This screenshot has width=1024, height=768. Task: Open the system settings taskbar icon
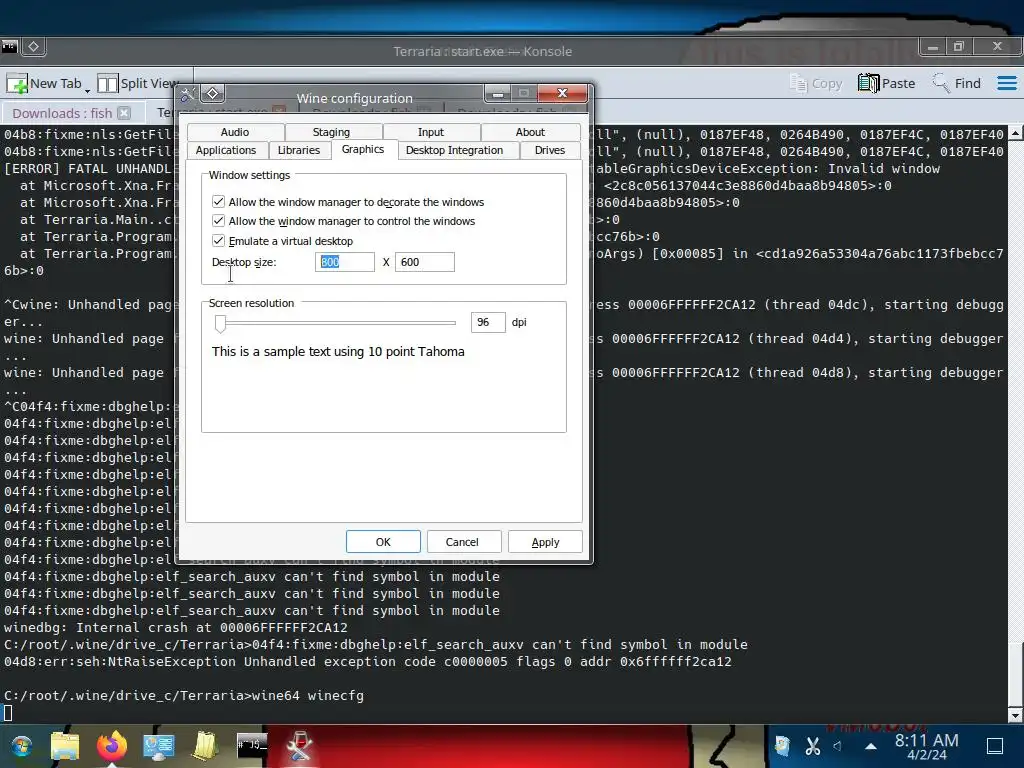pos(159,746)
